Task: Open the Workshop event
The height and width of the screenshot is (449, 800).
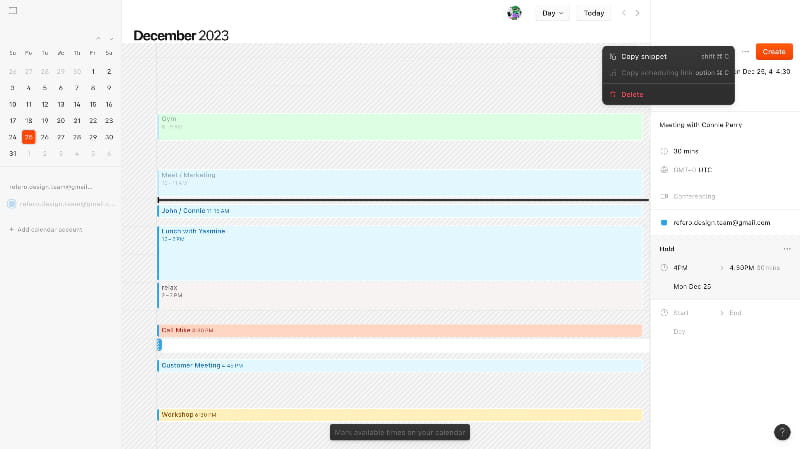Action: click(x=399, y=415)
